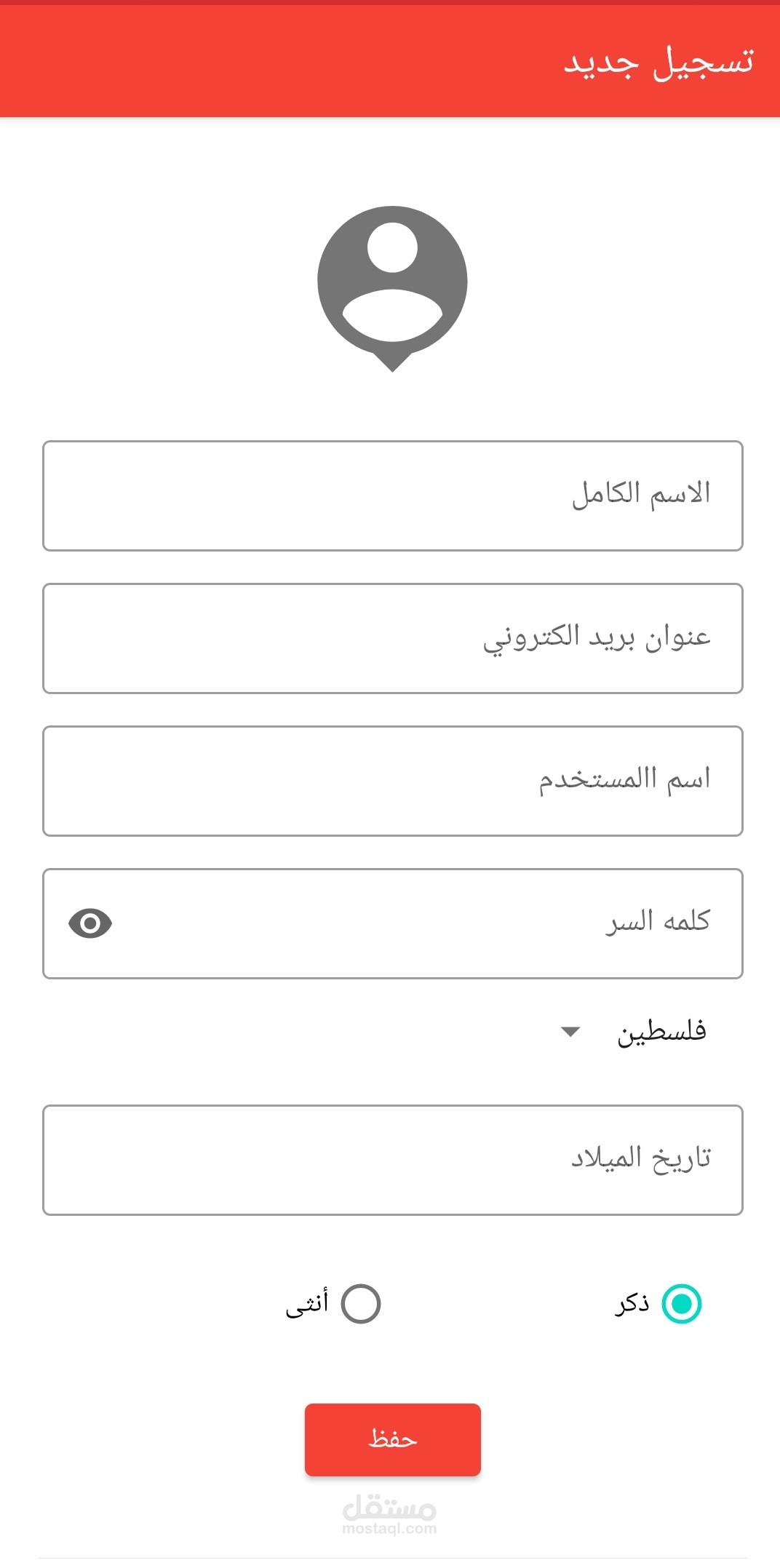This screenshot has width=780, height=1568.
Task: Click the country dropdown arrow
Action: (570, 1032)
